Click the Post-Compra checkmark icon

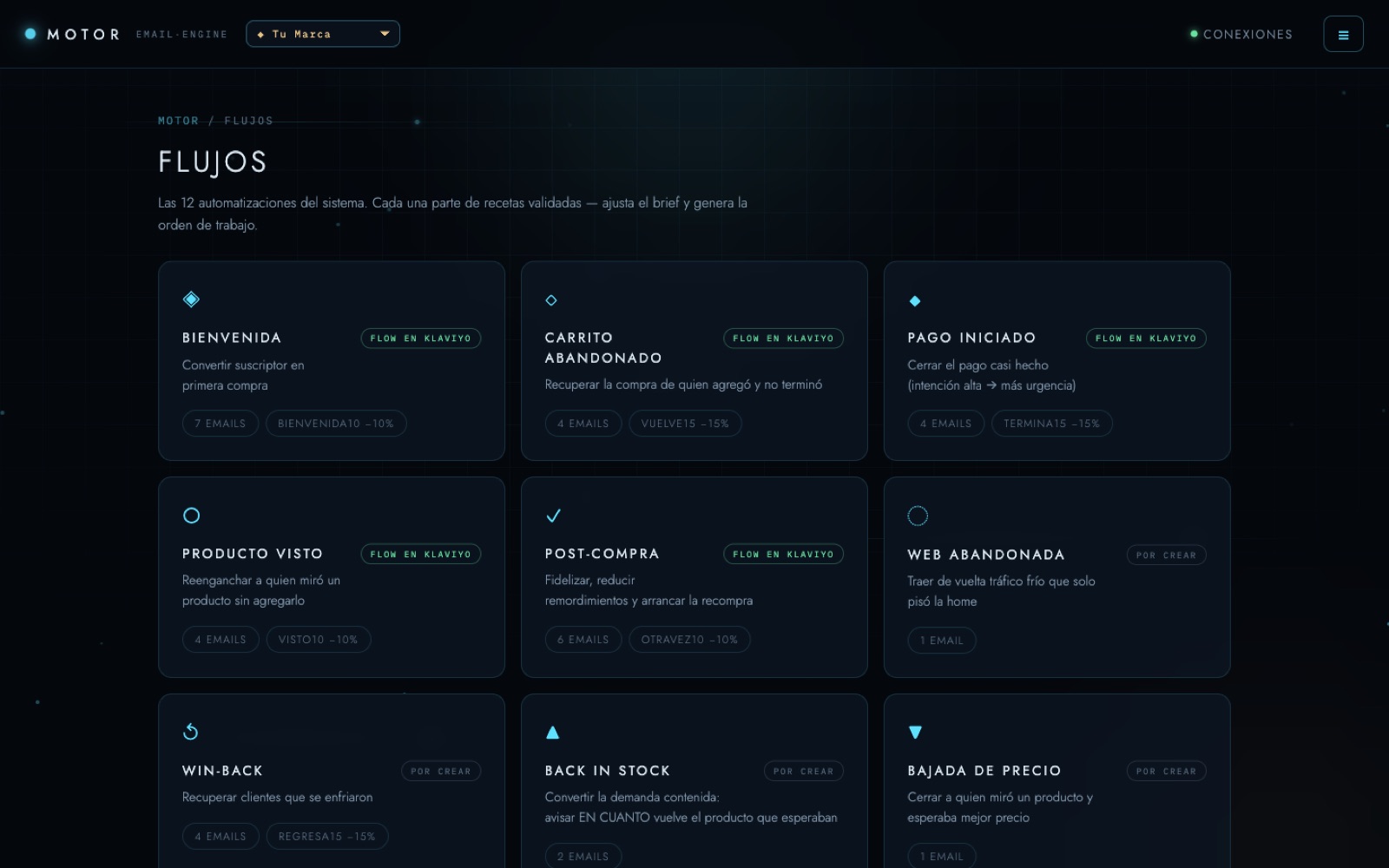553,516
